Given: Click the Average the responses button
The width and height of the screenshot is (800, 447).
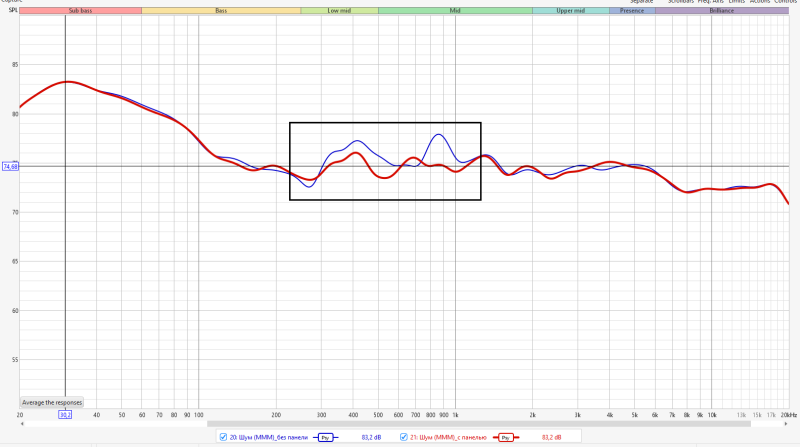Looking at the screenshot, I should 52,403.
